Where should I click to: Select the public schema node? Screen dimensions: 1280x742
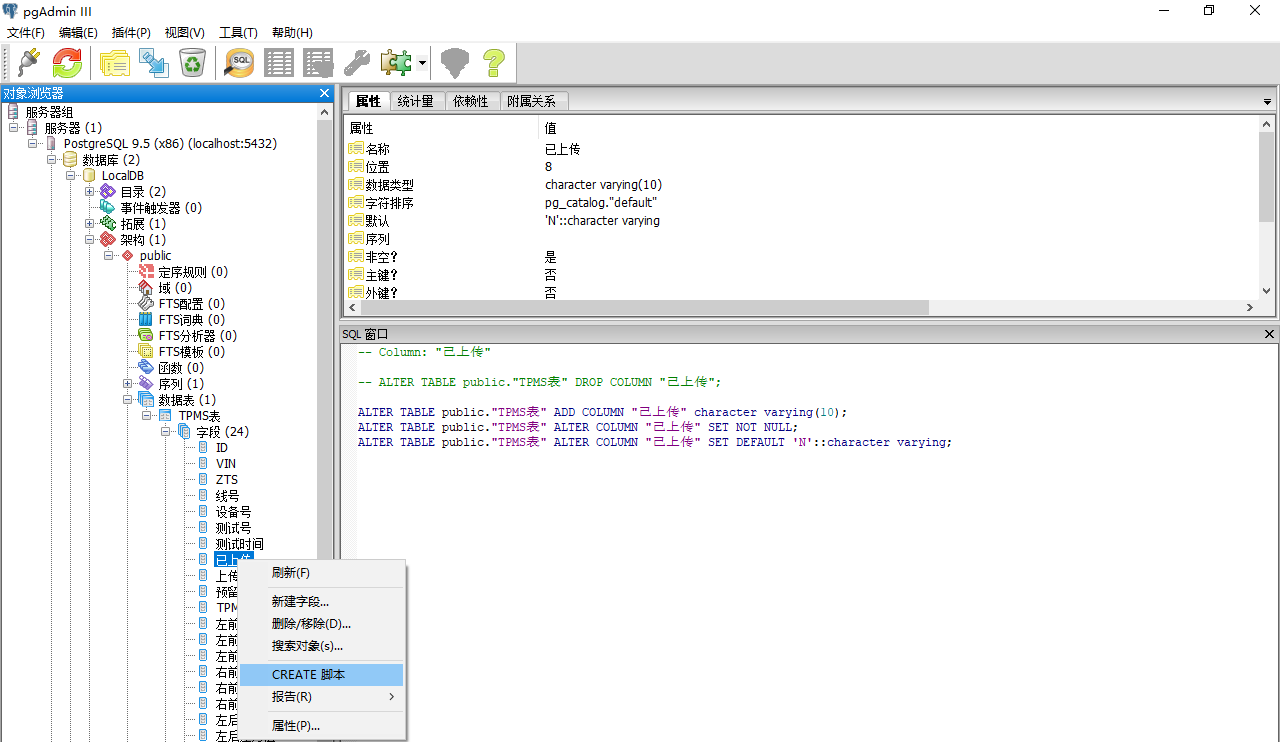[155, 256]
